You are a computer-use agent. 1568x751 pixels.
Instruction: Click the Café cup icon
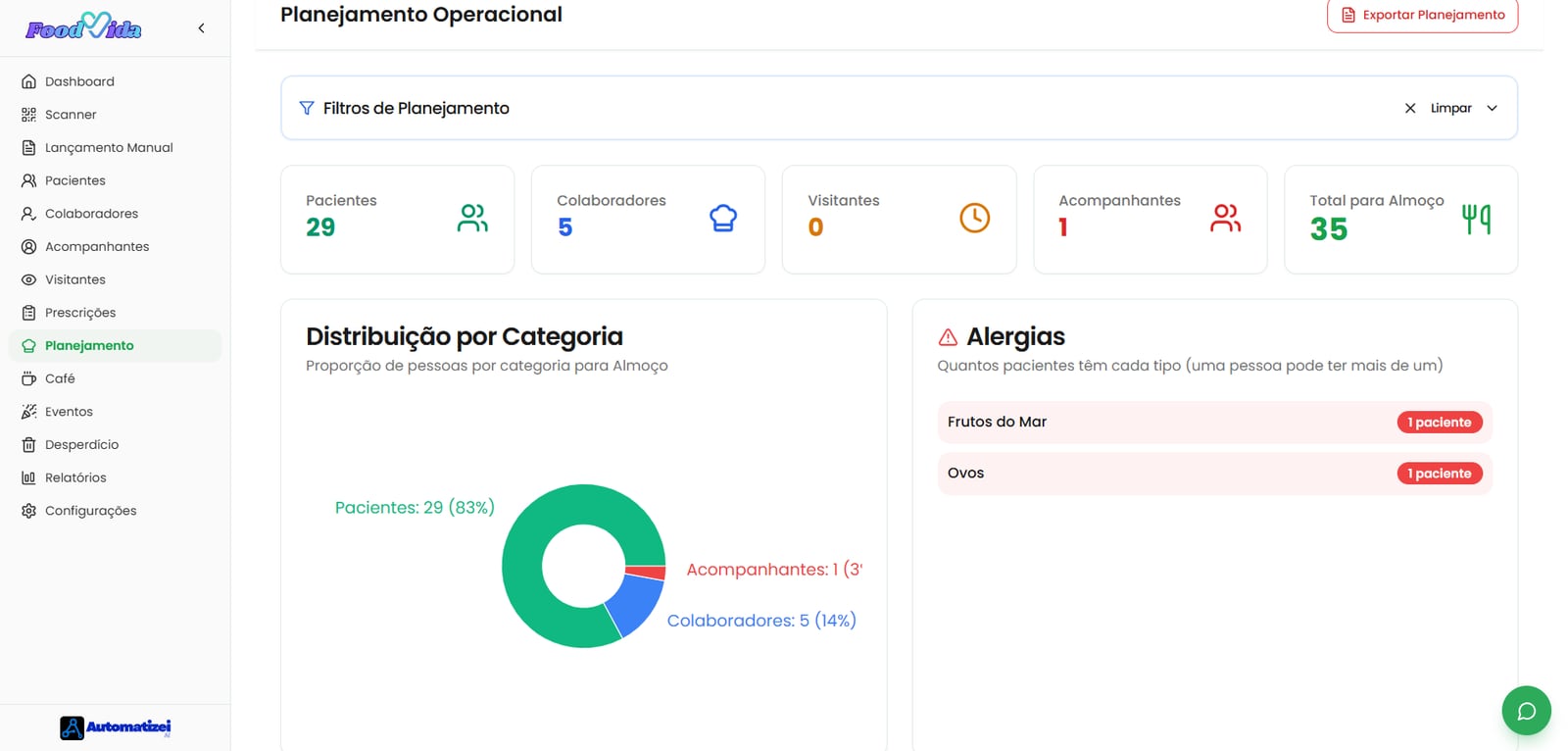[28, 378]
